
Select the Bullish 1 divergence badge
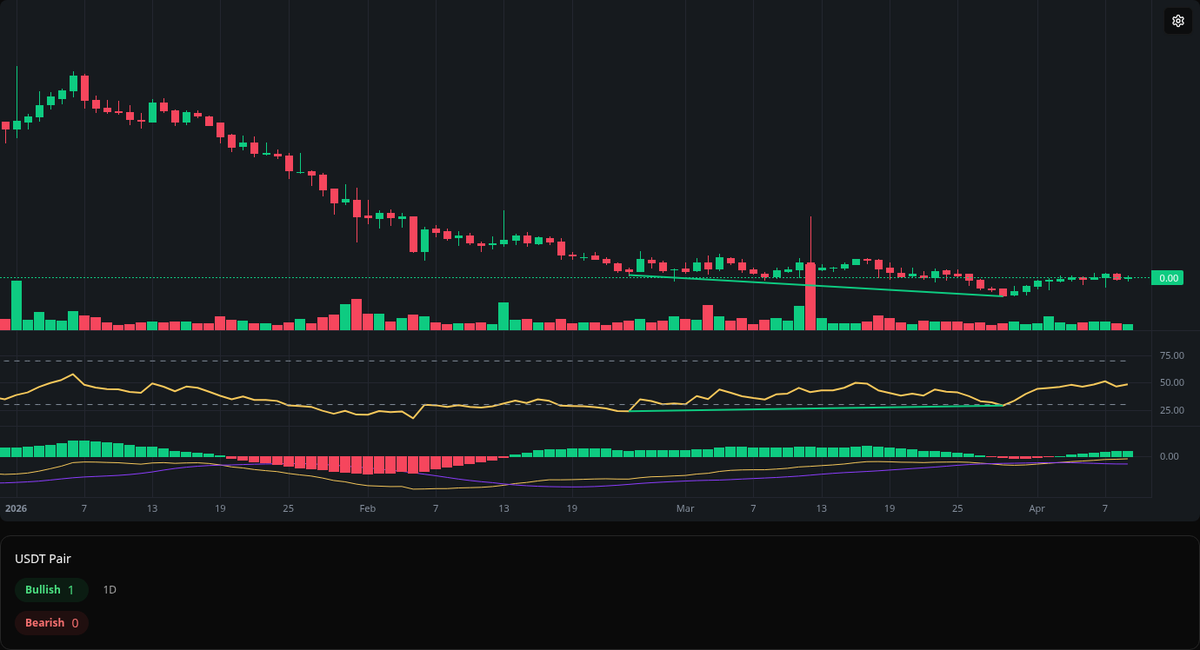51,590
